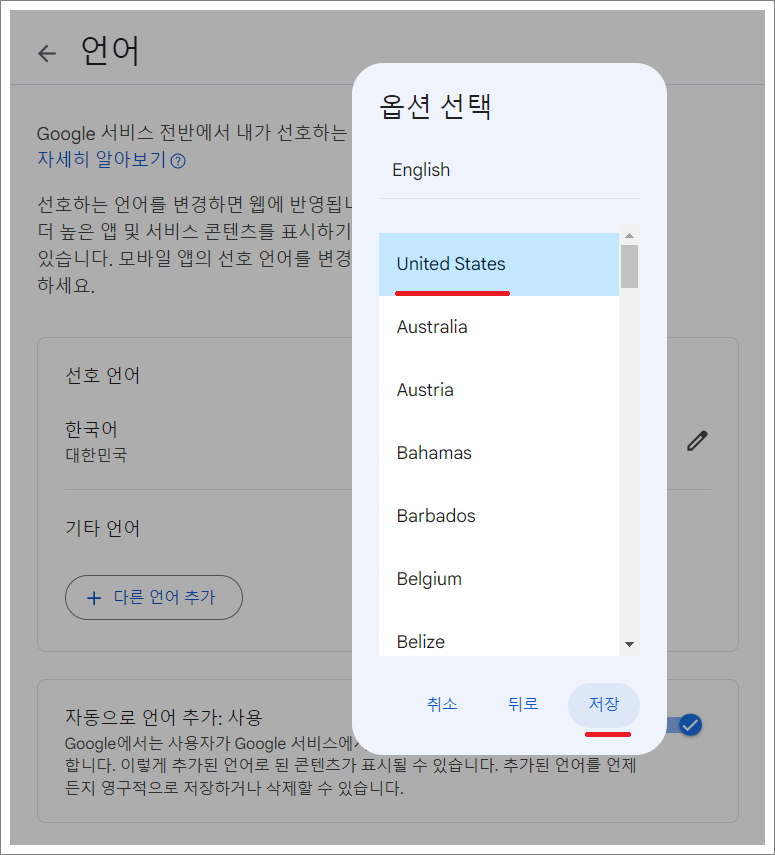This screenshot has height=855, width=775.
Task: Click the 기타 언어 section label
Action: click(x=103, y=528)
